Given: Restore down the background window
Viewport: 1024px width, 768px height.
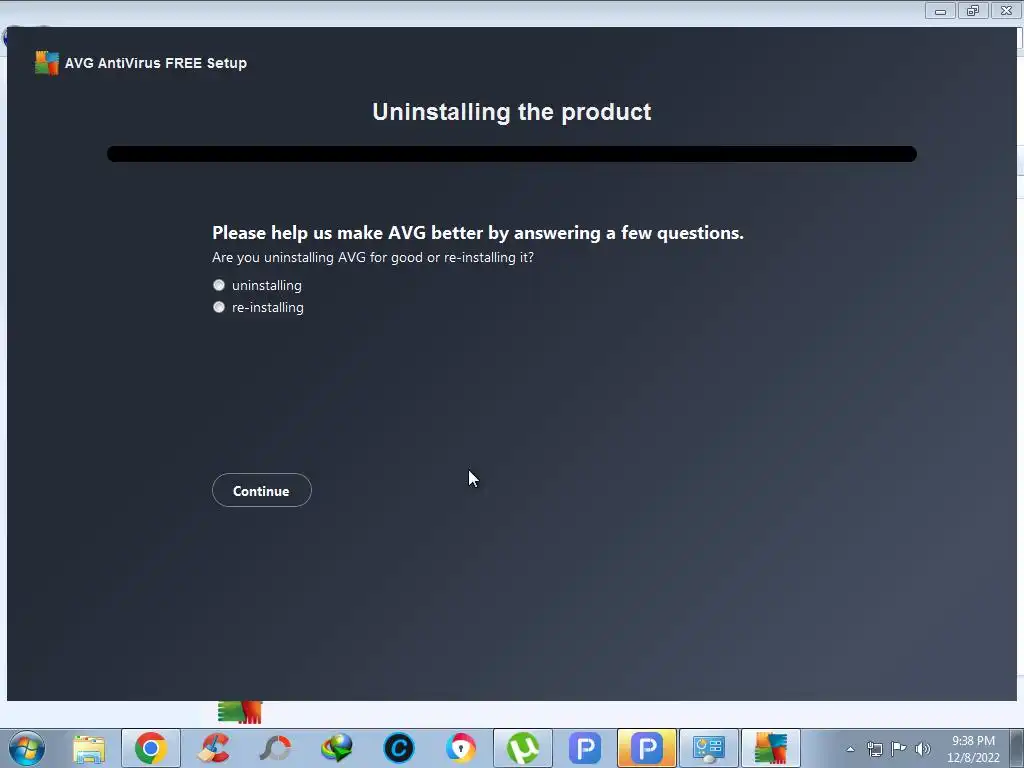Looking at the screenshot, I should (x=973, y=10).
